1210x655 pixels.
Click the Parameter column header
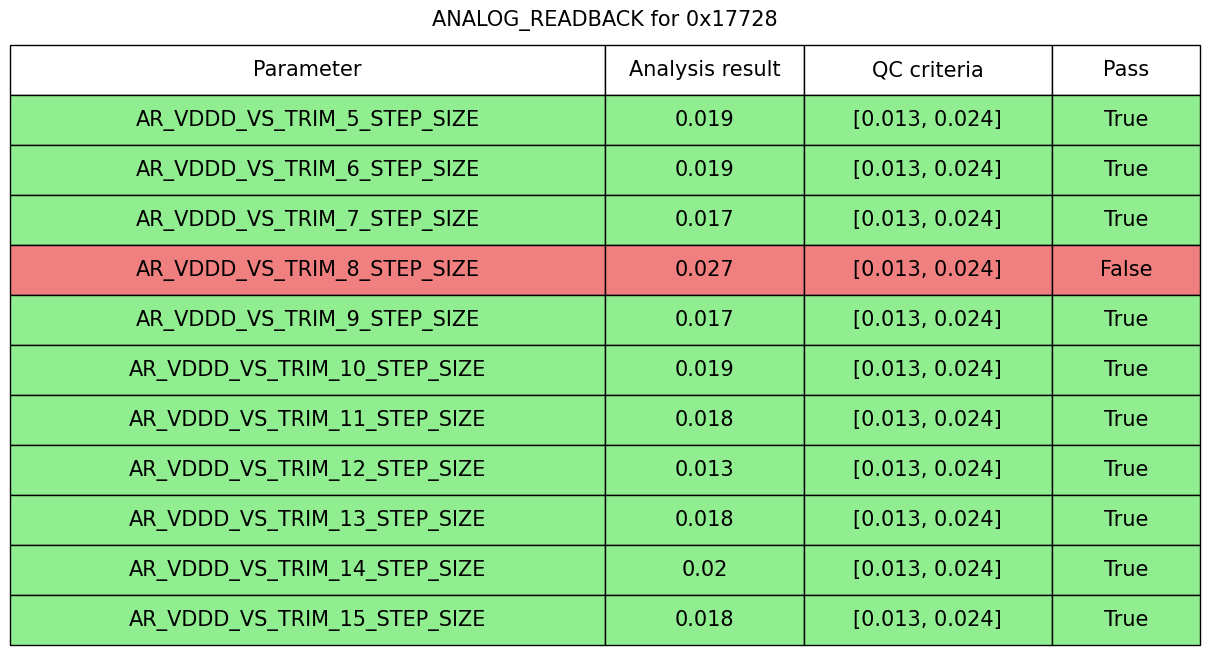(x=307, y=70)
